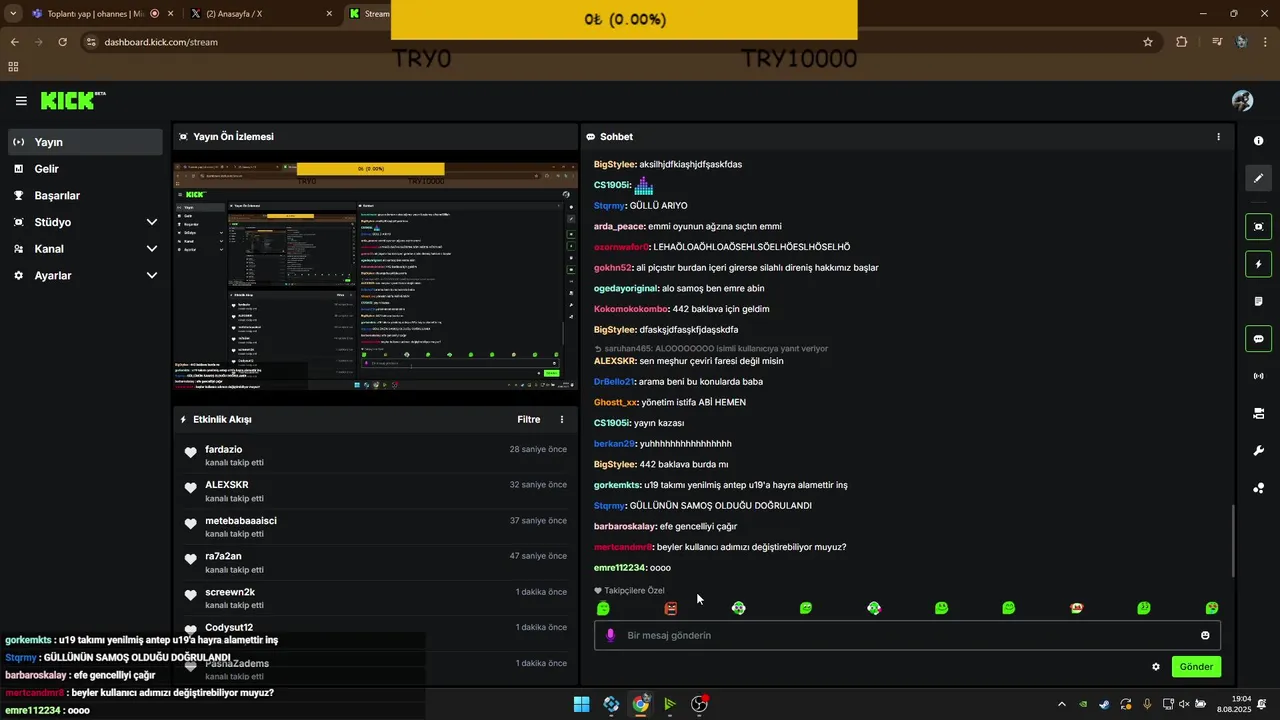Viewport: 1280px width, 720px height.
Task: Select metebabaaaisci follow event row
Action: tap(376, 527)
